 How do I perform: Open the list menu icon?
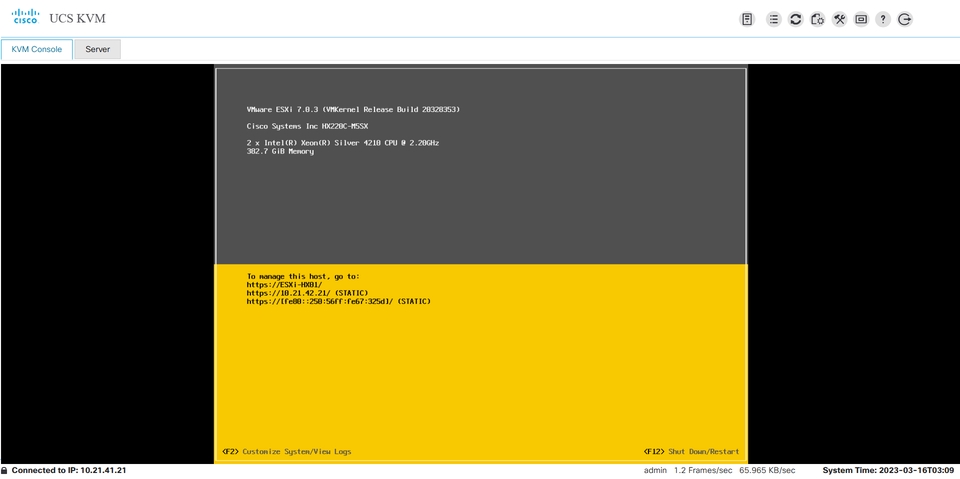click(774, 19)
